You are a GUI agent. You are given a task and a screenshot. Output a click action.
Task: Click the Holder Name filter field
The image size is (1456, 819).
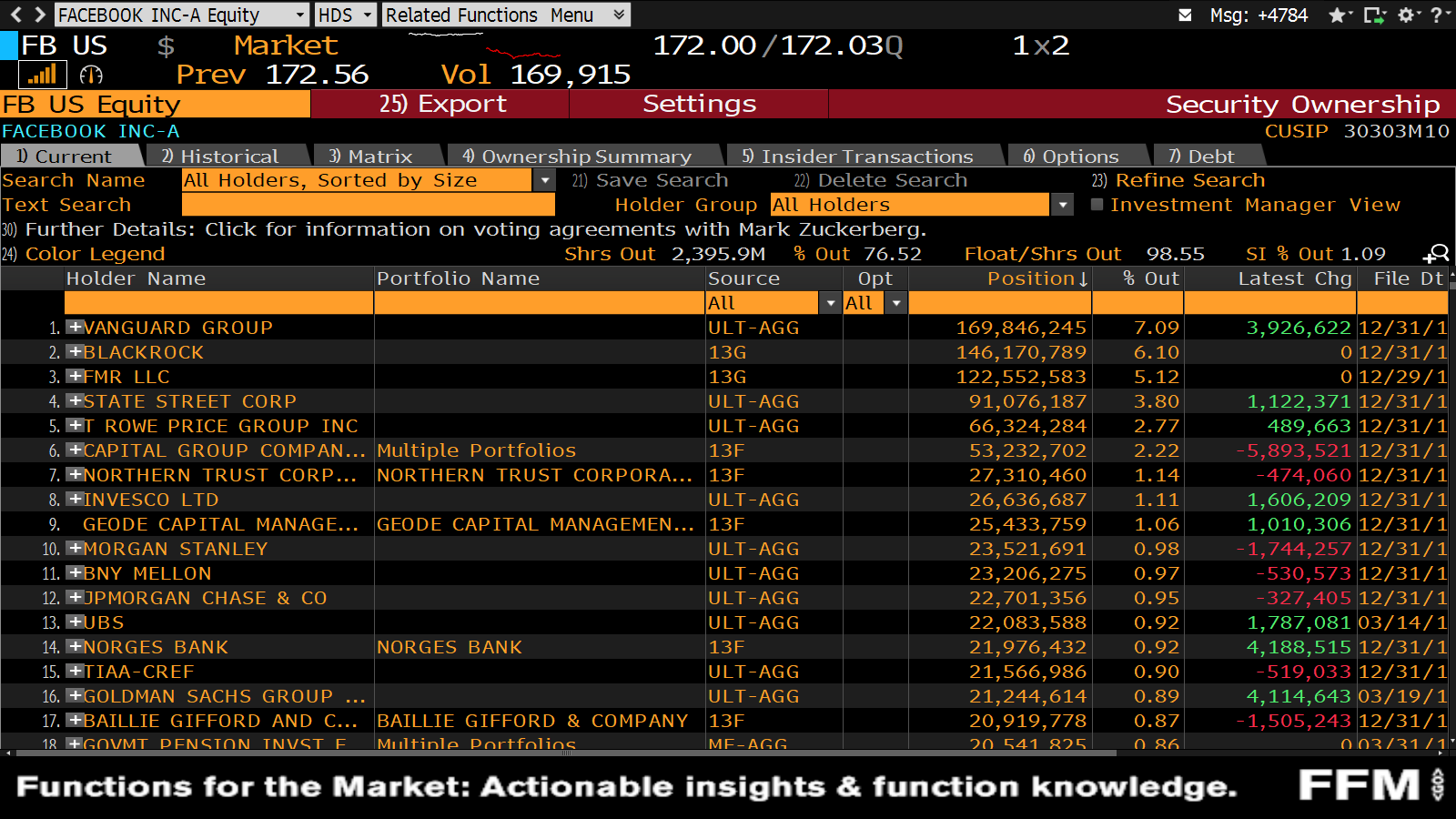coord(218,303)
